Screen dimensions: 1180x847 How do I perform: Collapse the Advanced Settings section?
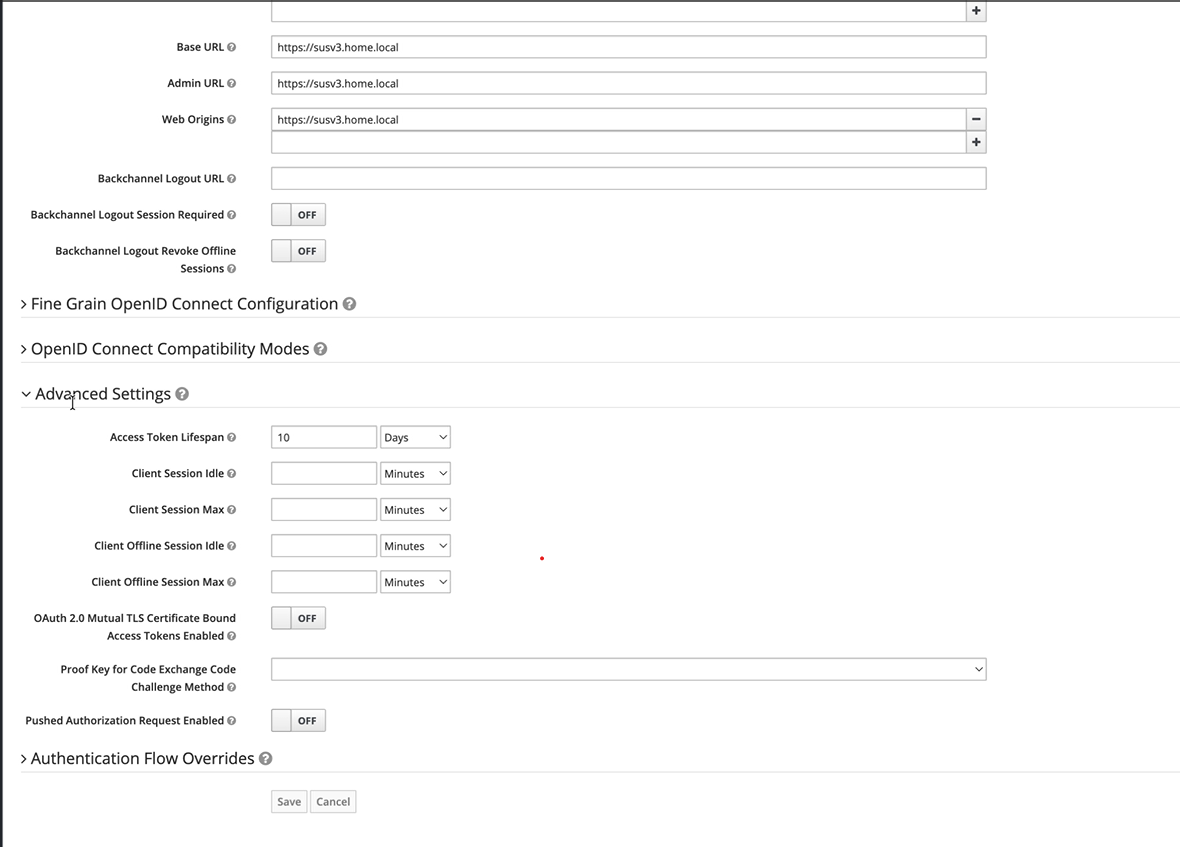(102, 394)
